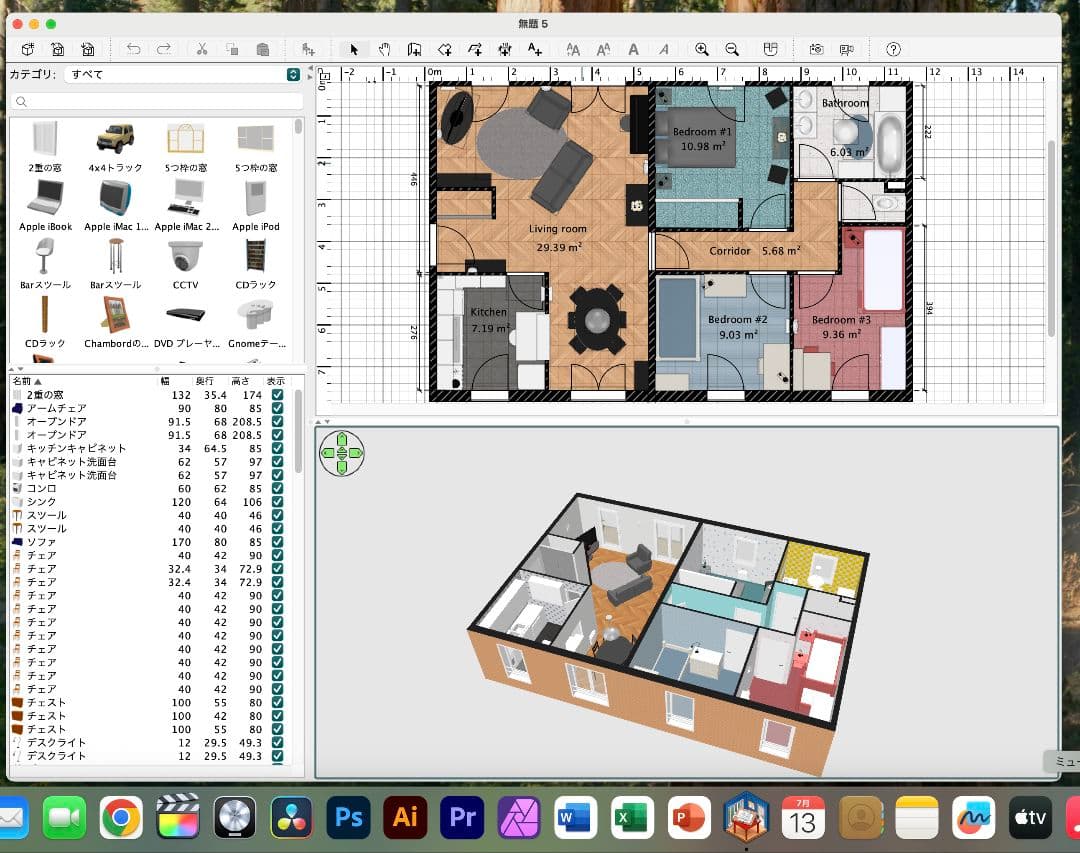Image resolution: width=1080 pixels, height=853 pixels.
Task: Select the Add texts tool
Action: click(x=533, y=49)
